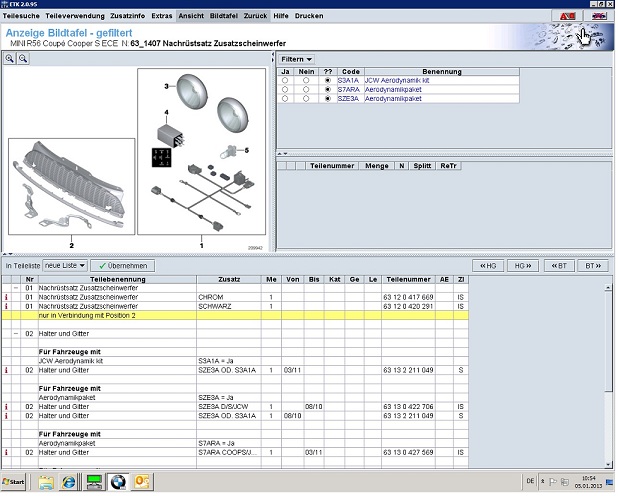Click the red car icon in header
The height and width of the screenshot is (496, 618).
coord(567,17)
